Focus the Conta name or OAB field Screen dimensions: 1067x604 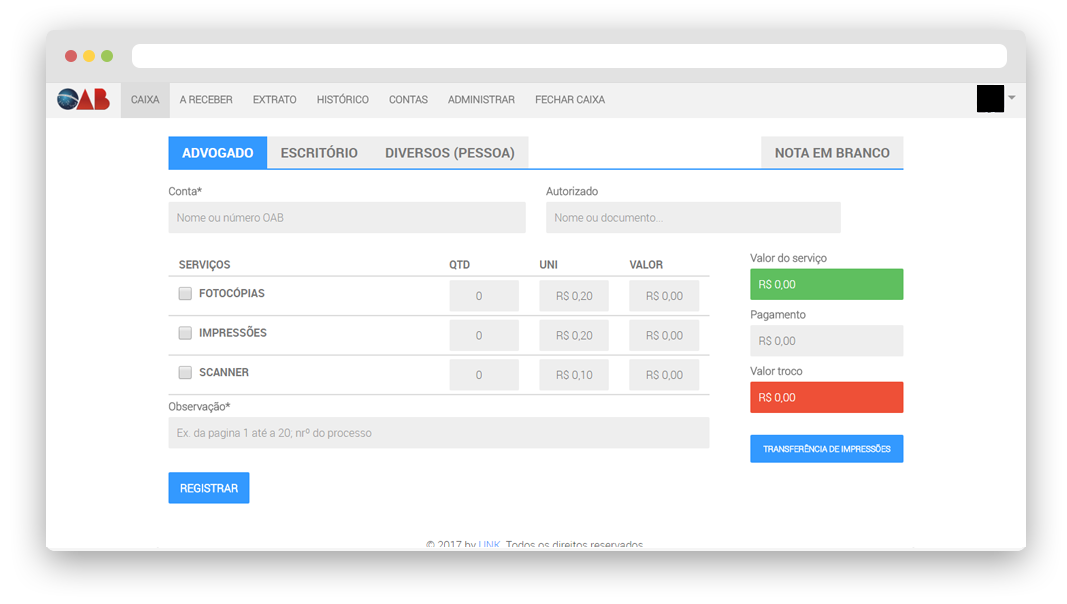pyautogui.click(x=346, y=218)
